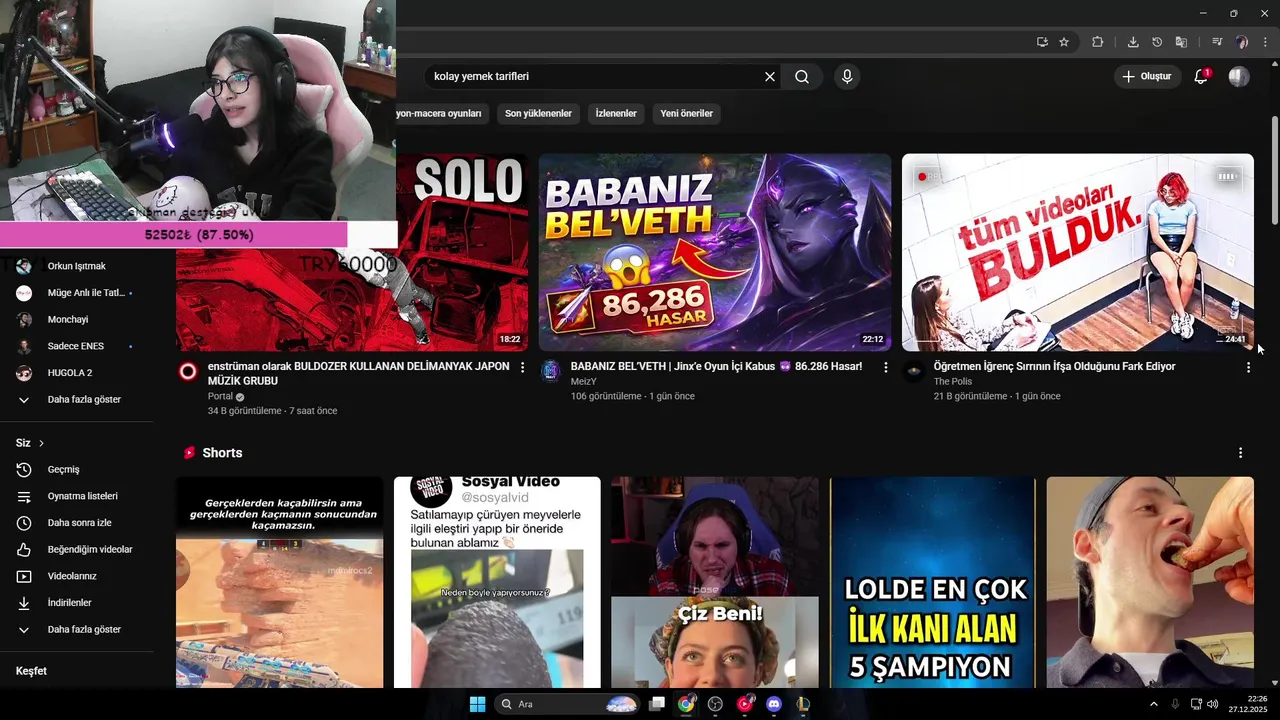The image size is (1280, 720).
Task: Open the YouTube account avatar menu
Action: click(1239, 76)
